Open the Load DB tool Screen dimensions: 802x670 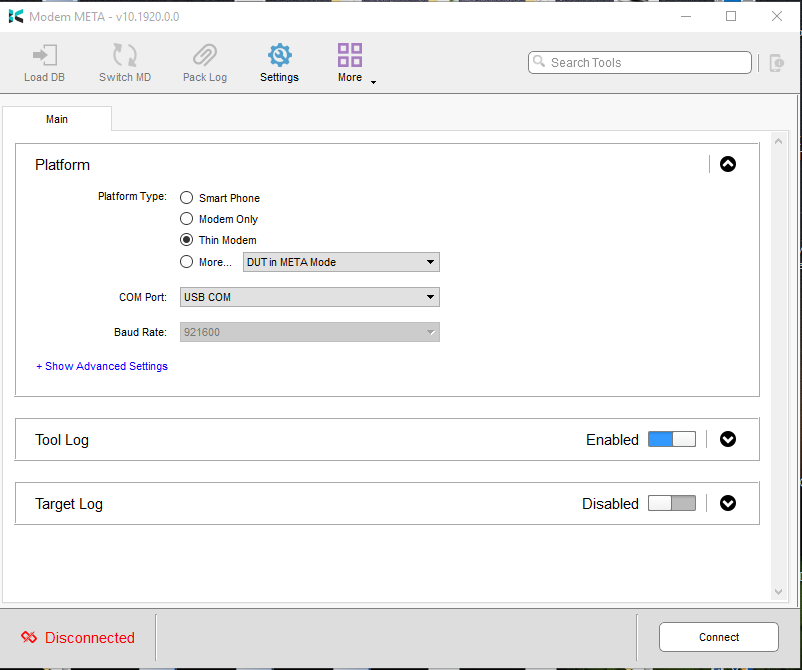click(x=44, y=62)
